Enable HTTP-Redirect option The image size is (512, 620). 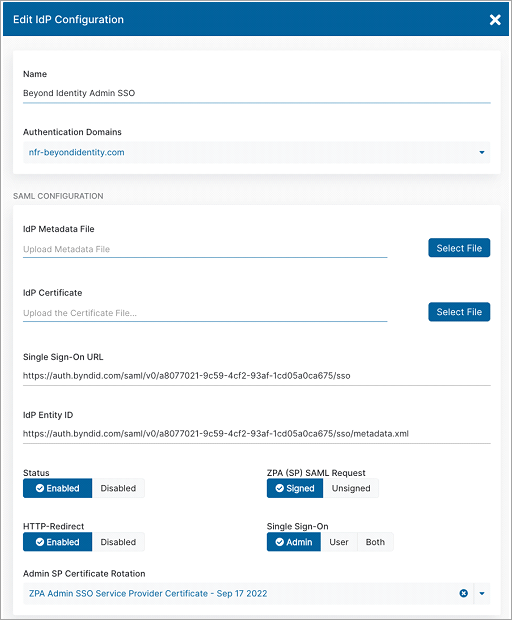(x=57, y=542)
